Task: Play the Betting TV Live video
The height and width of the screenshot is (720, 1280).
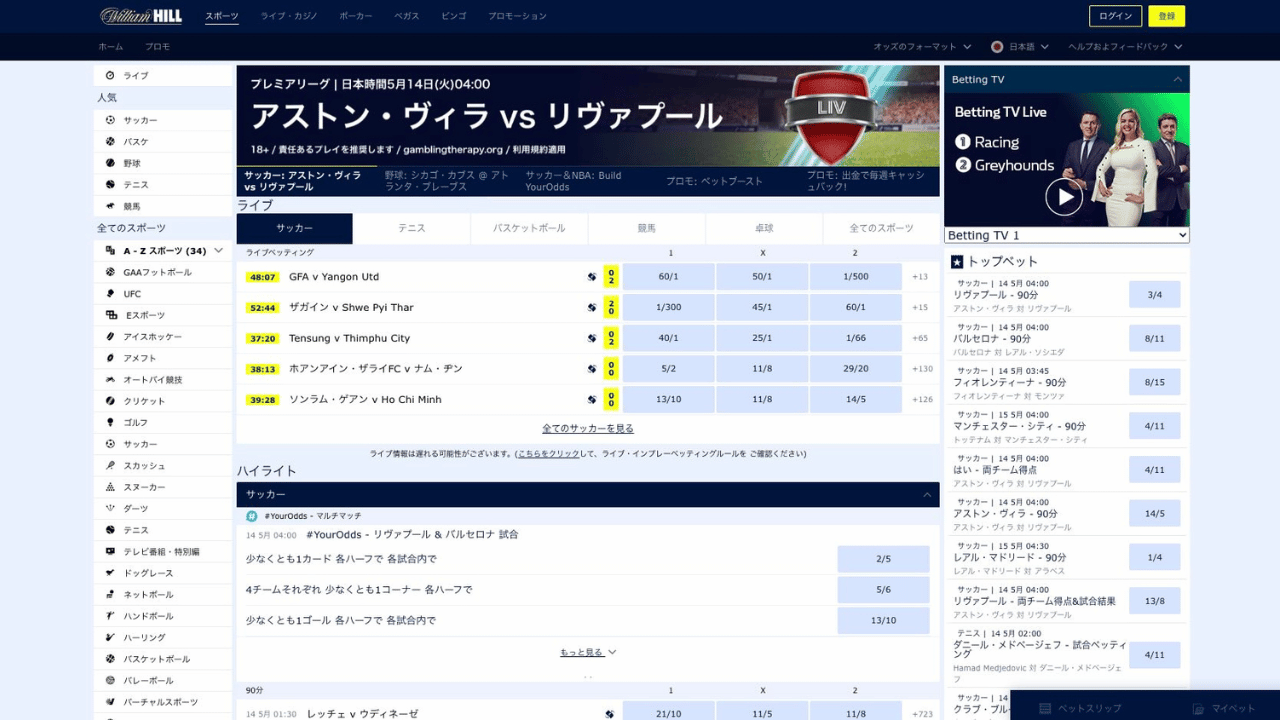Action: pos(1064,197)
